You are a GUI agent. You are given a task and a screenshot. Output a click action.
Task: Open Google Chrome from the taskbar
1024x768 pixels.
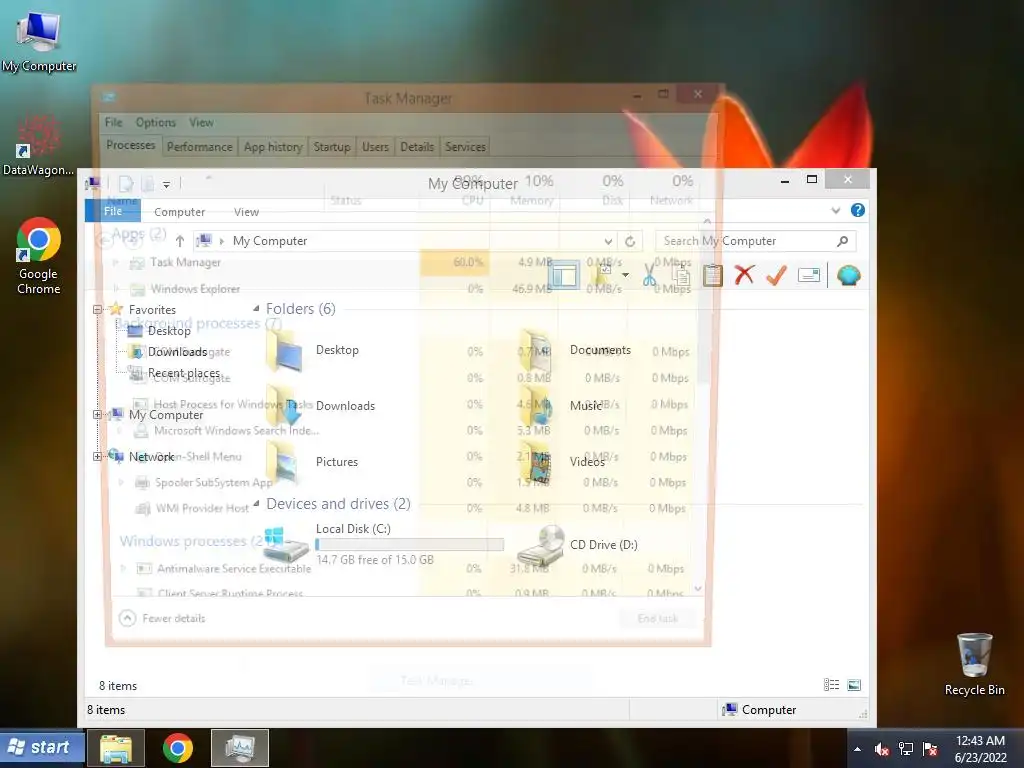[178, 748]
